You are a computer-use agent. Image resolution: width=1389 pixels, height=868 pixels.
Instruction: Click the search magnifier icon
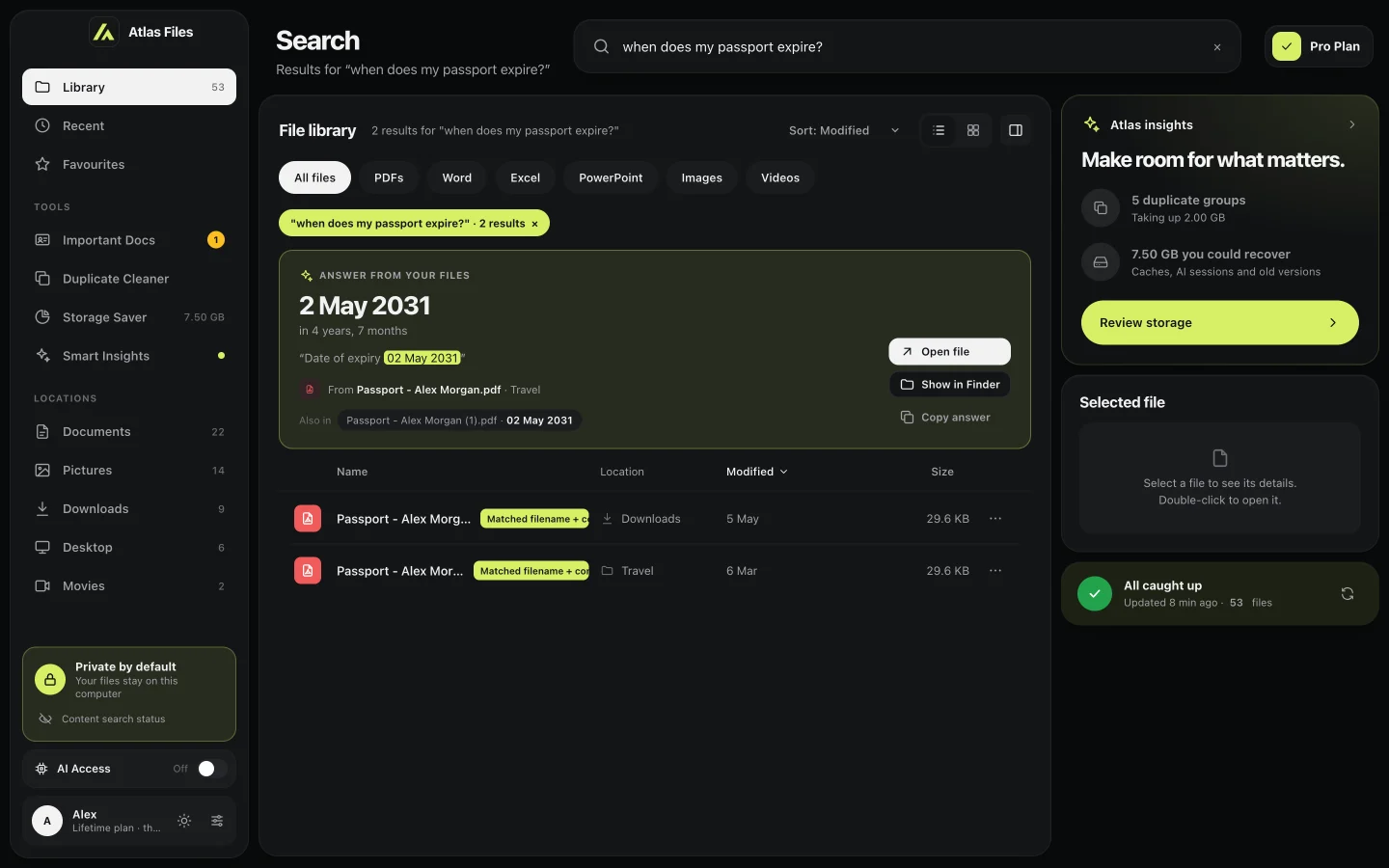pyautogui.click(x=601, y=46)
